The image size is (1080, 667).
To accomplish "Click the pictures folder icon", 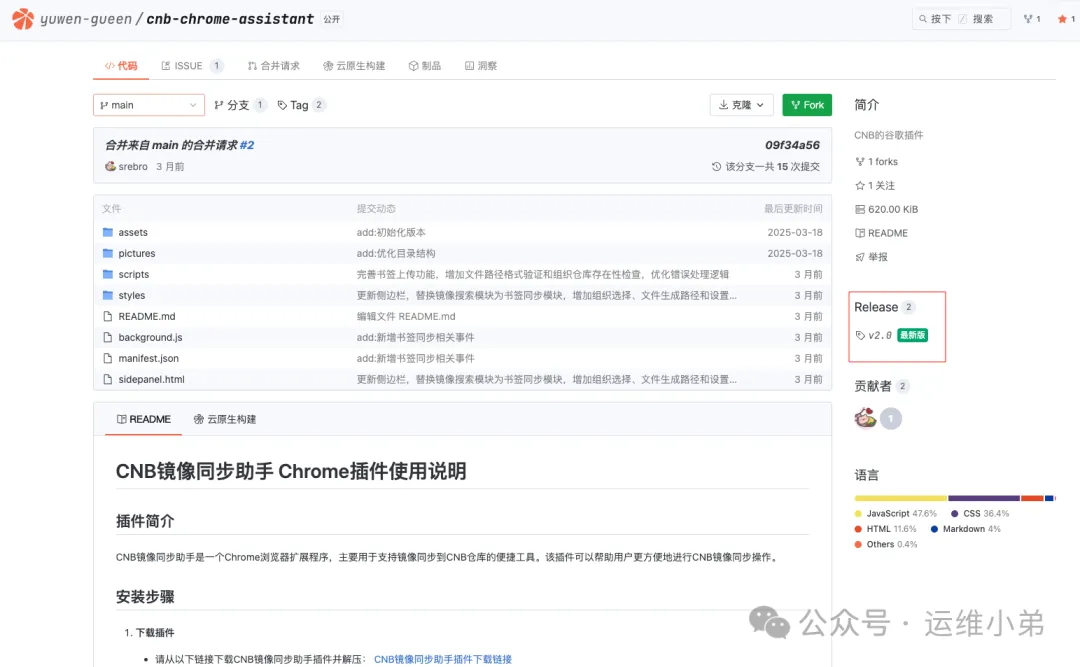I will click(107, 253).
